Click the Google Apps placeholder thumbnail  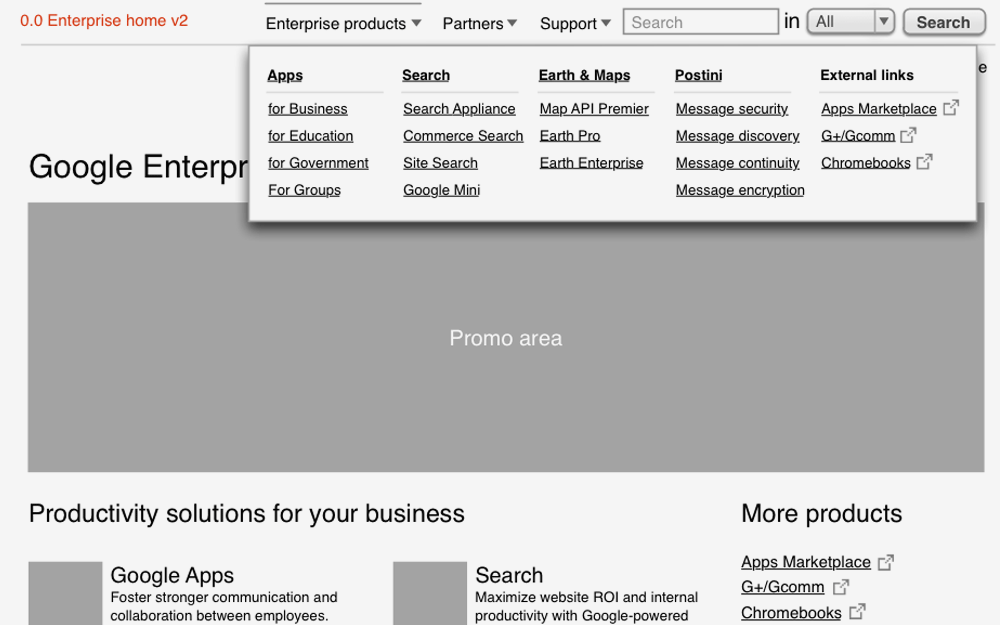click(65, 593)
